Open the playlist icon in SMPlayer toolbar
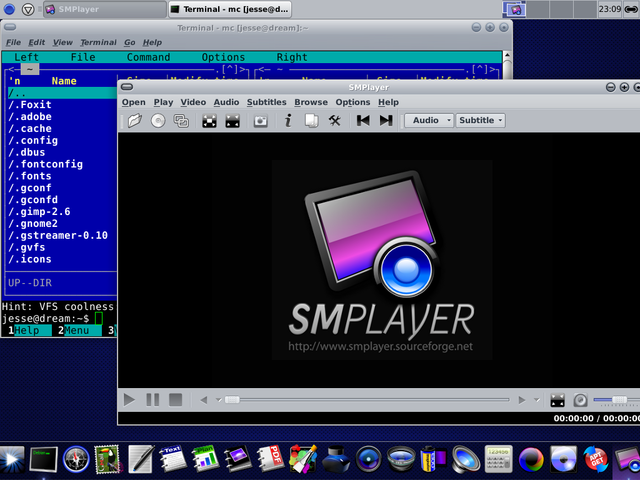640x480 pixels. pyautogui.click(x=311, y=120)
